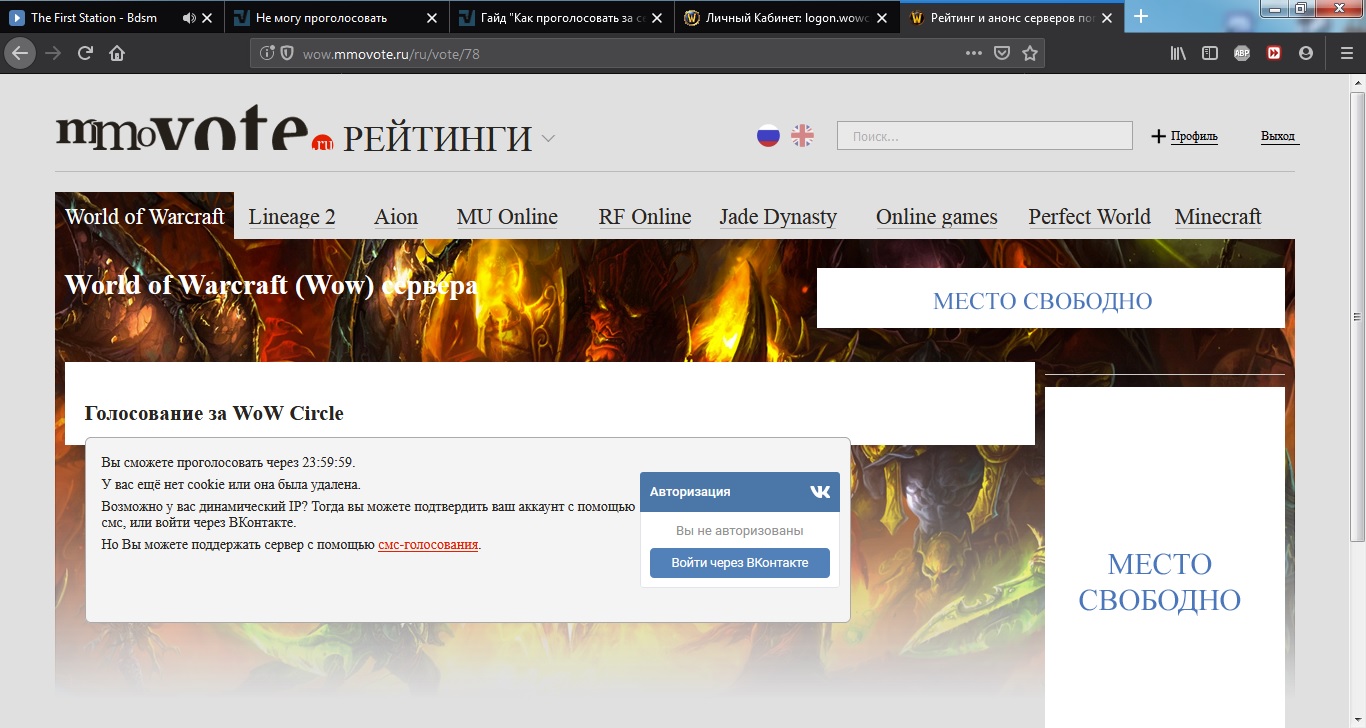The height and width of the screenshot is (728, 1366).
Task: Switch to the Minecraft category tab
Action: tap(1217, 217)
